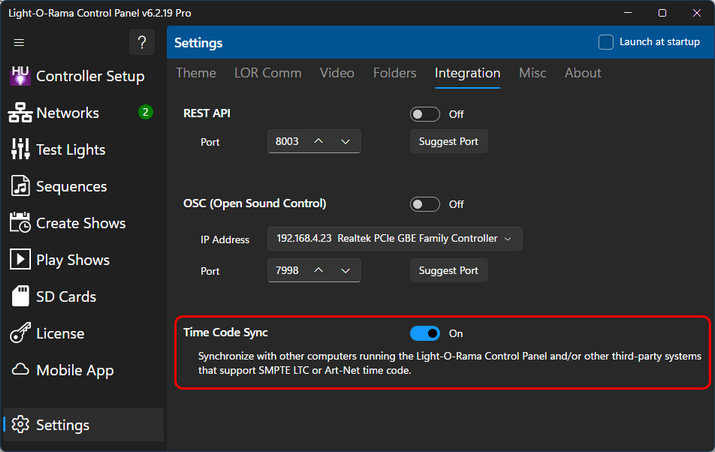Open help with the question mark icon
The image size is (715, 452).
(142, 43)
